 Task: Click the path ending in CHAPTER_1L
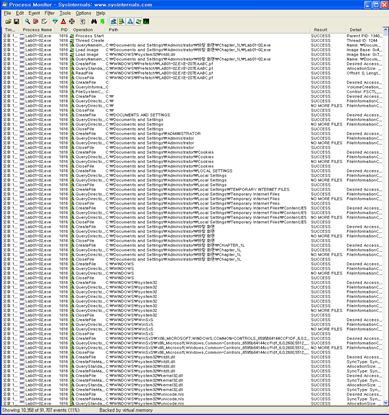(x=175, y=246)
